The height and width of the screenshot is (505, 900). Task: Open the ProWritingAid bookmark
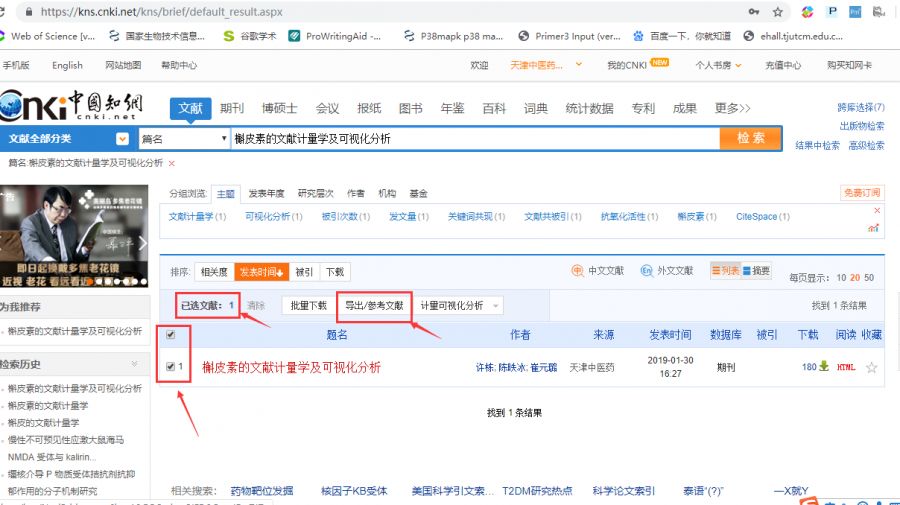pyautogui.click(x=335, y=36)
